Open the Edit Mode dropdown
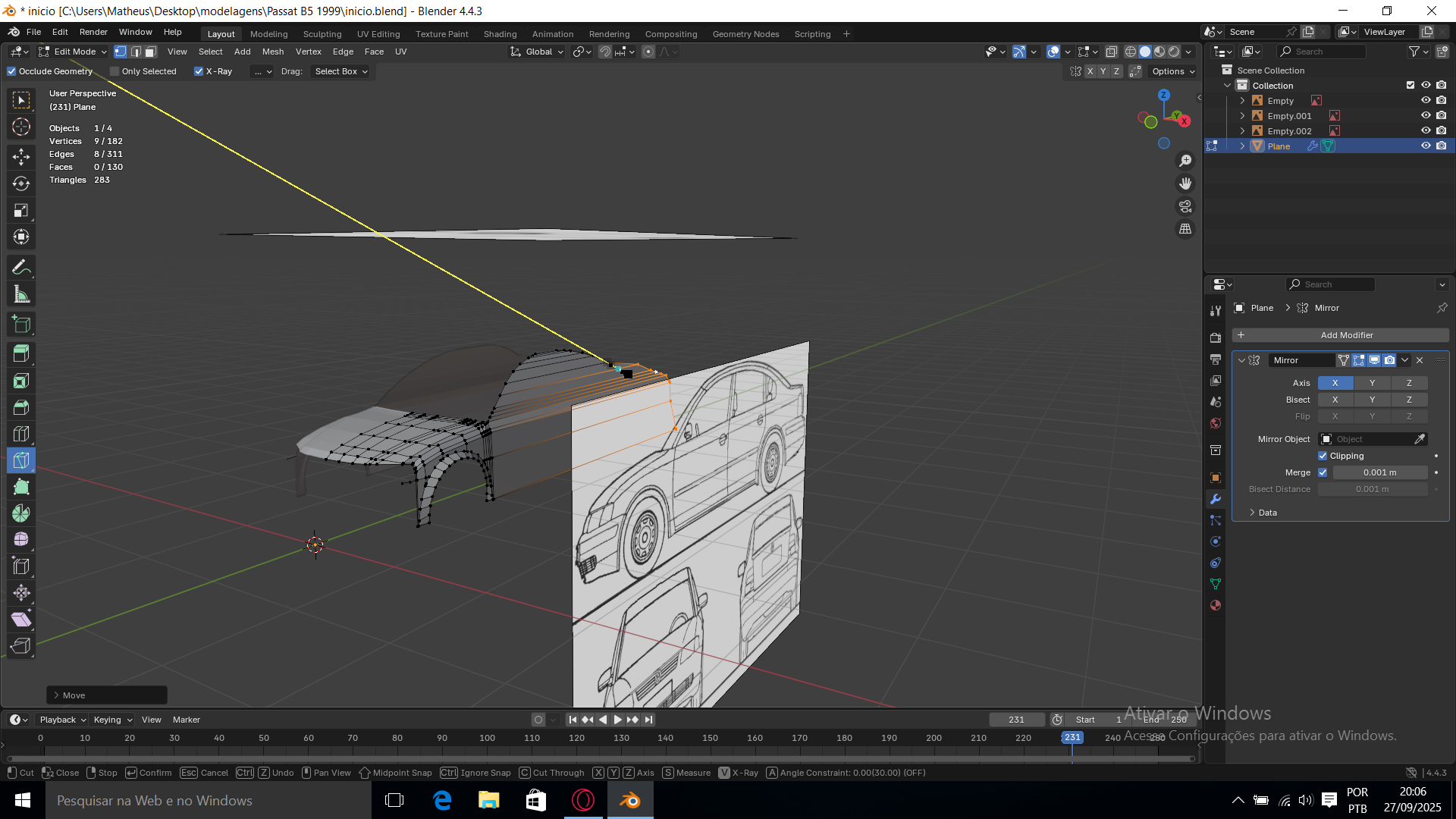The height and width of the screenshot is (819, 1456). [74, 52]
